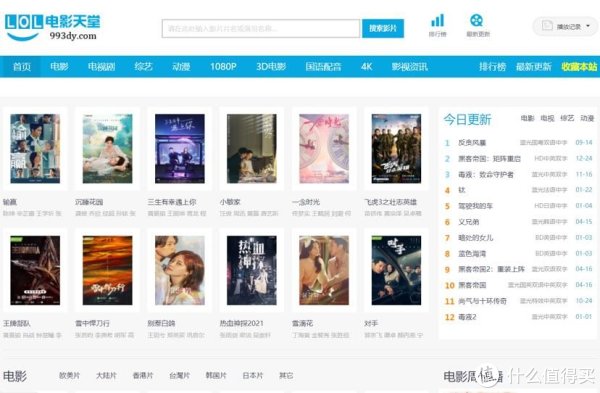
Task: Click the playback history document icon
Action: (547, 26)
